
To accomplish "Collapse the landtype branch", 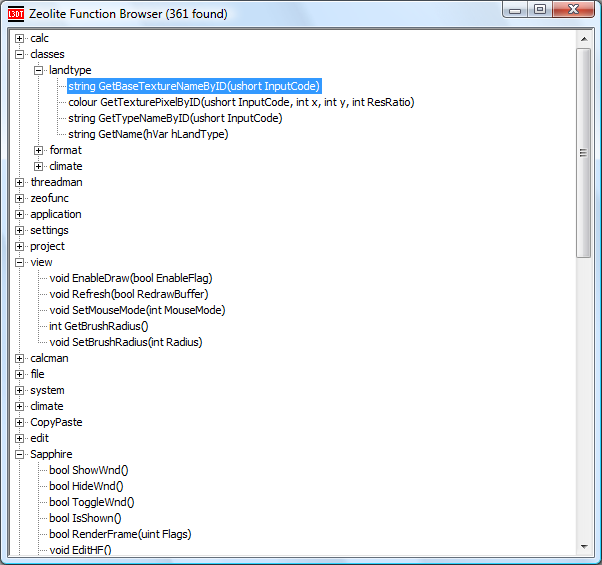I will pyautogui.click(x=39, y=70).
